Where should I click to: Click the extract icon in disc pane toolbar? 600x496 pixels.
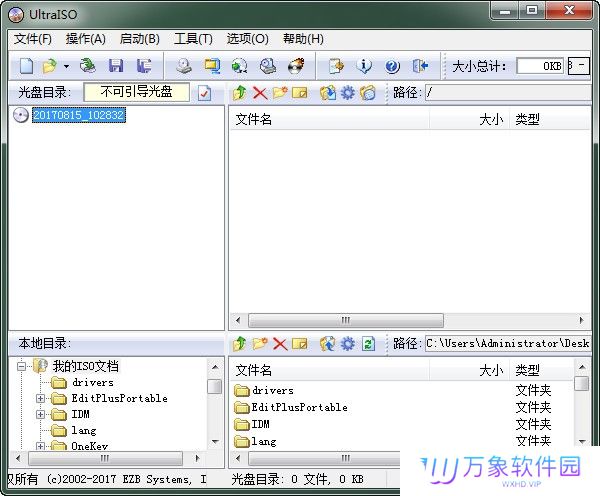[328, 93]
